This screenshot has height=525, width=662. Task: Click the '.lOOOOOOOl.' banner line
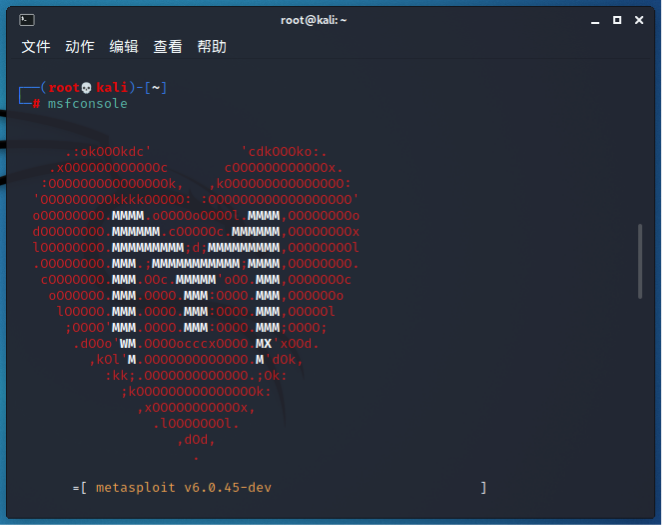tap(196, 423)
